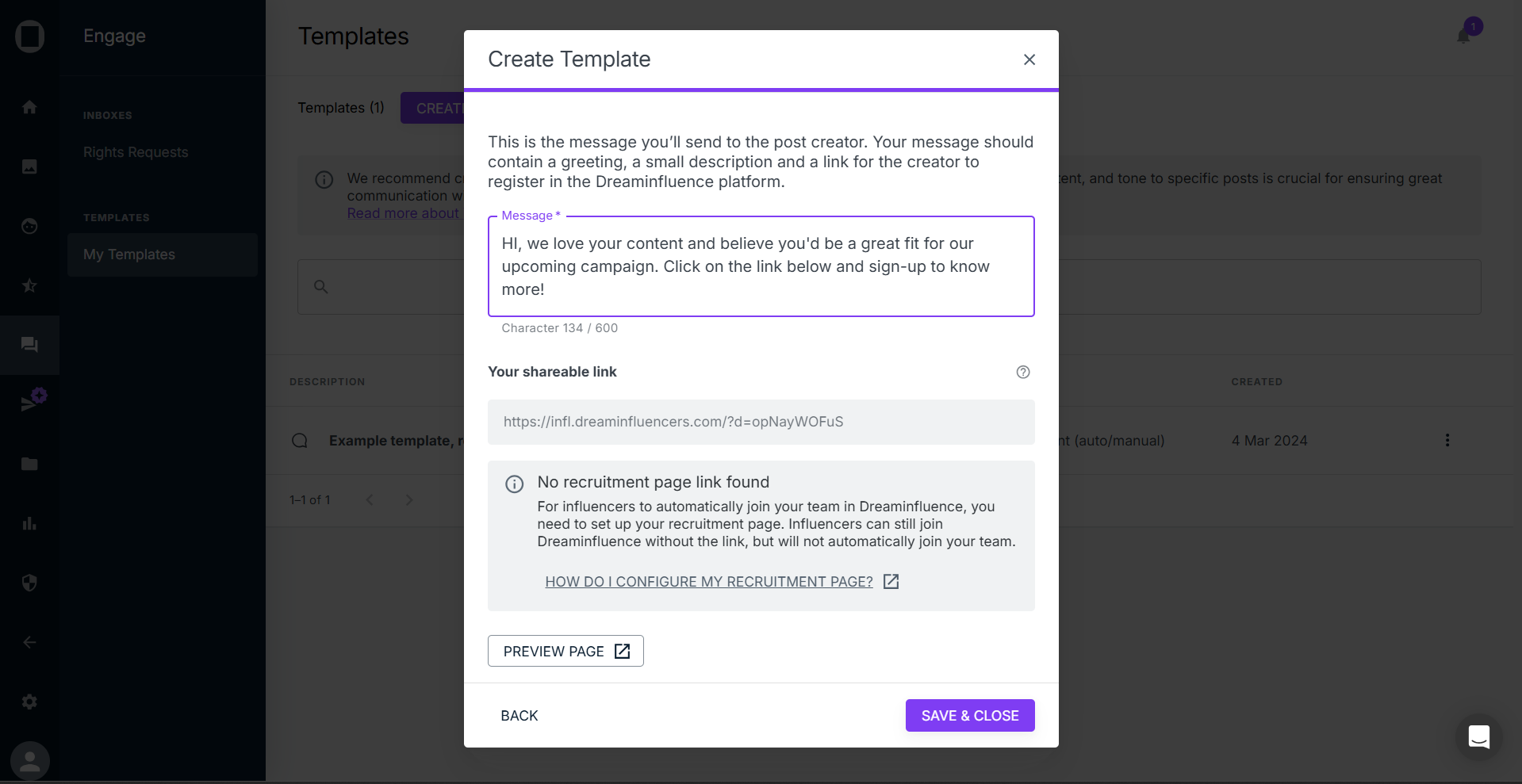Screen dimensions: 1522x784
Task: Click inside the Message text field
Action: click(x=761, y=266)
